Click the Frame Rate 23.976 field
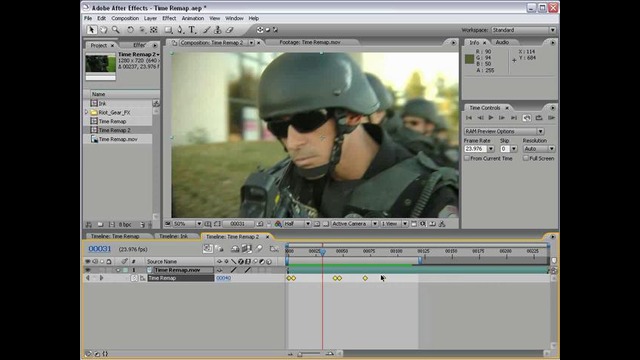 [476, 149]
